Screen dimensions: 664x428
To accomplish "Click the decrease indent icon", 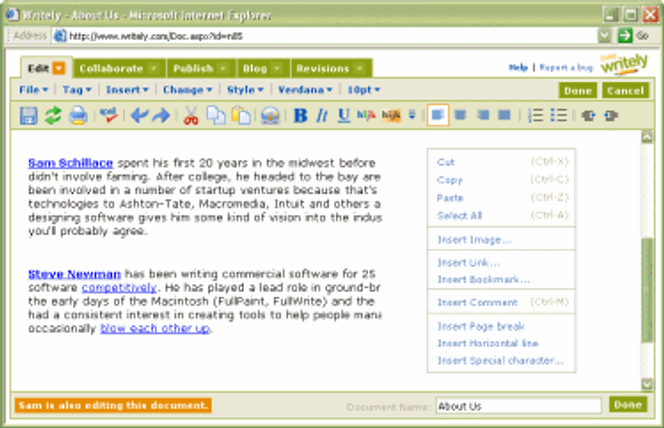I will pos(588,116).
